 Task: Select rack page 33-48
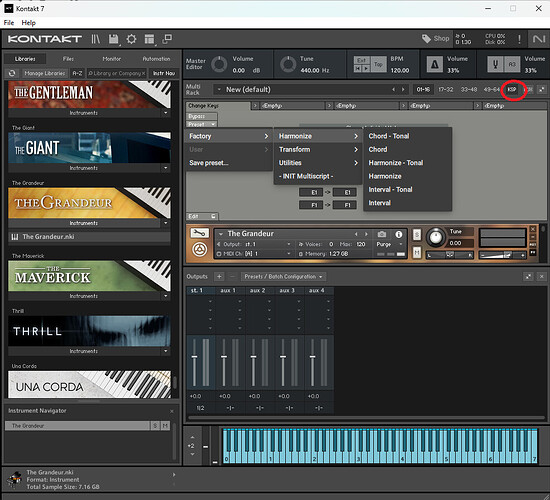point(469,89)
